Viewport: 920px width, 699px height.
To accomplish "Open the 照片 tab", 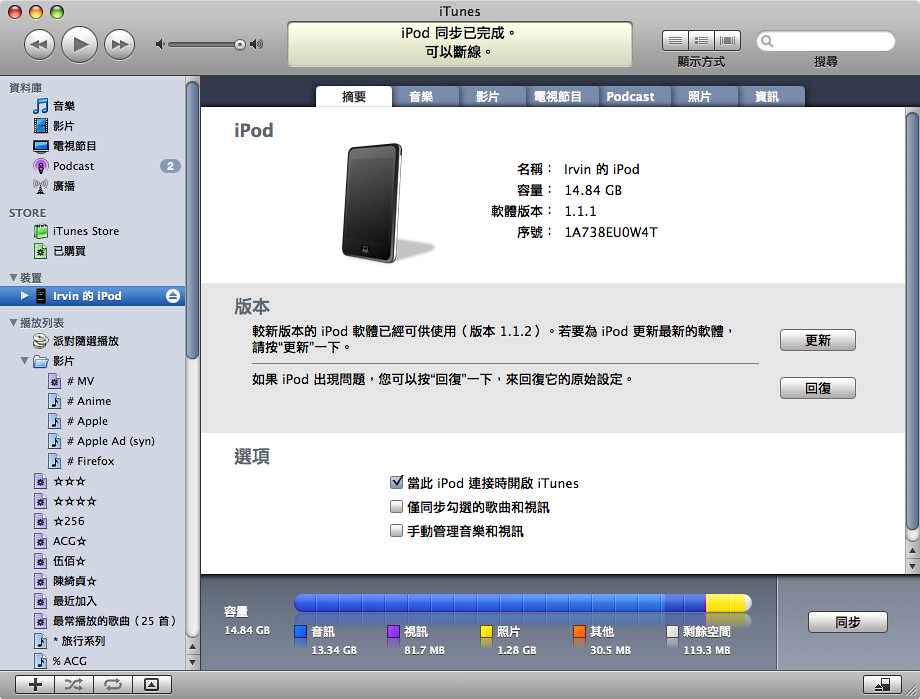I will (700, 97).
